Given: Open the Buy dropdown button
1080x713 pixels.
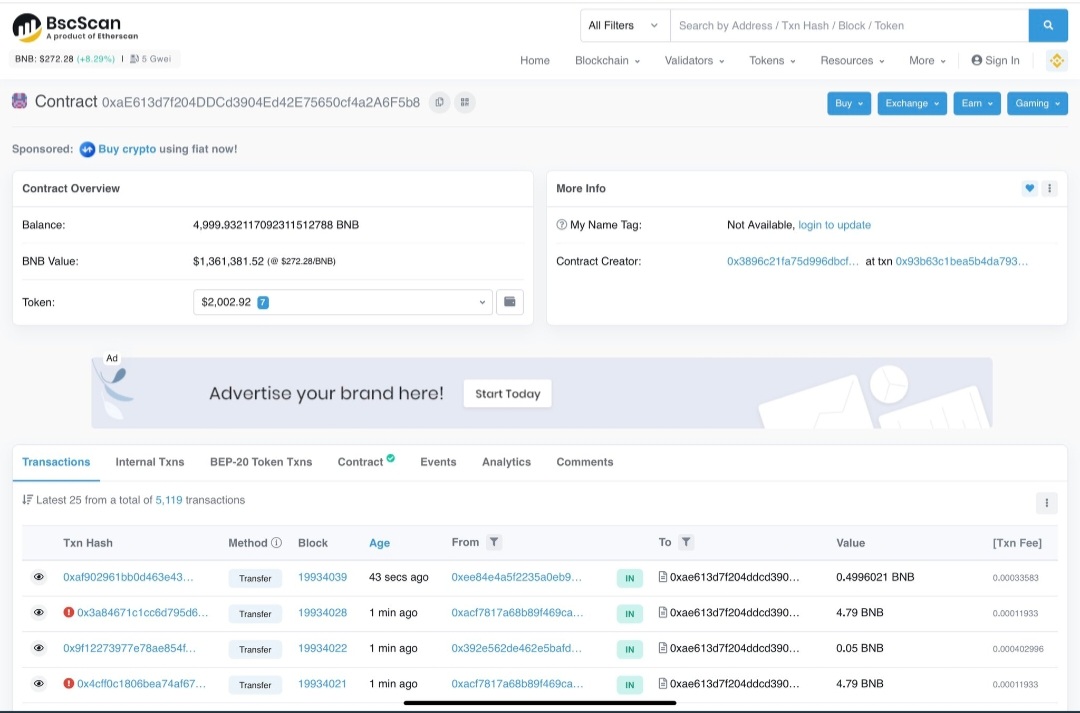Looking at the screenshot, I should [x=849, y=103].
